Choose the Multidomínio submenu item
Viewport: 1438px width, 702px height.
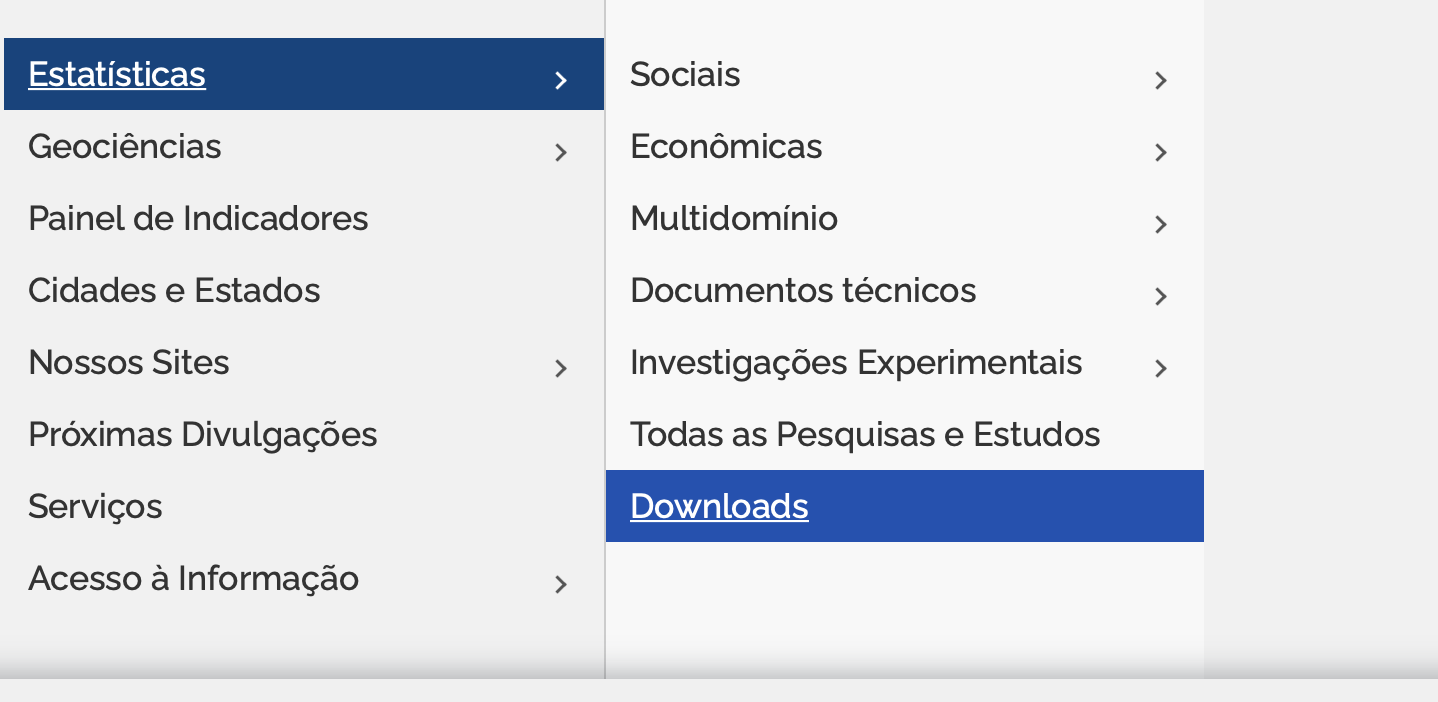pyautogui.click(x=734, y=218)
